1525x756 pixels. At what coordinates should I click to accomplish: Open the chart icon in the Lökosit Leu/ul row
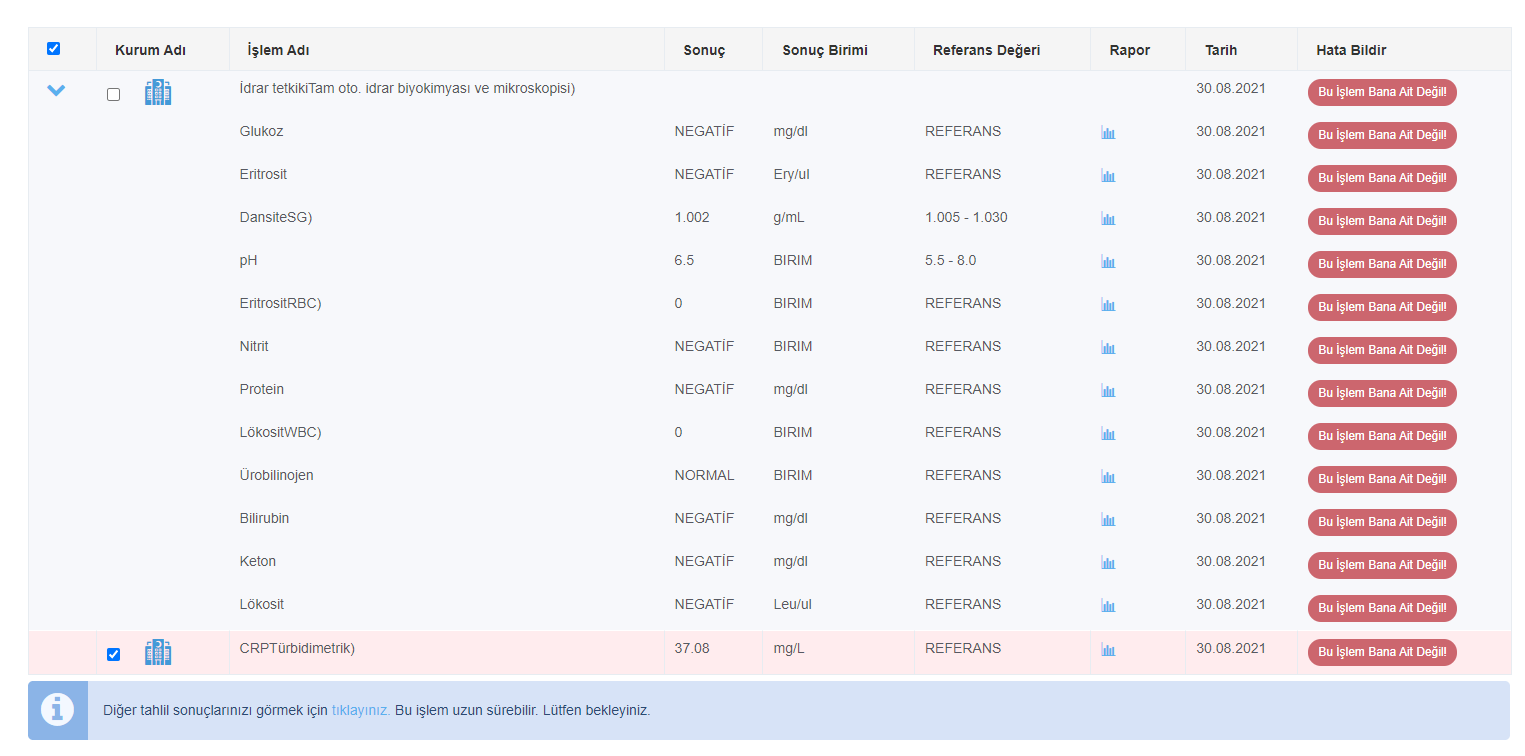pos(1108,606)
